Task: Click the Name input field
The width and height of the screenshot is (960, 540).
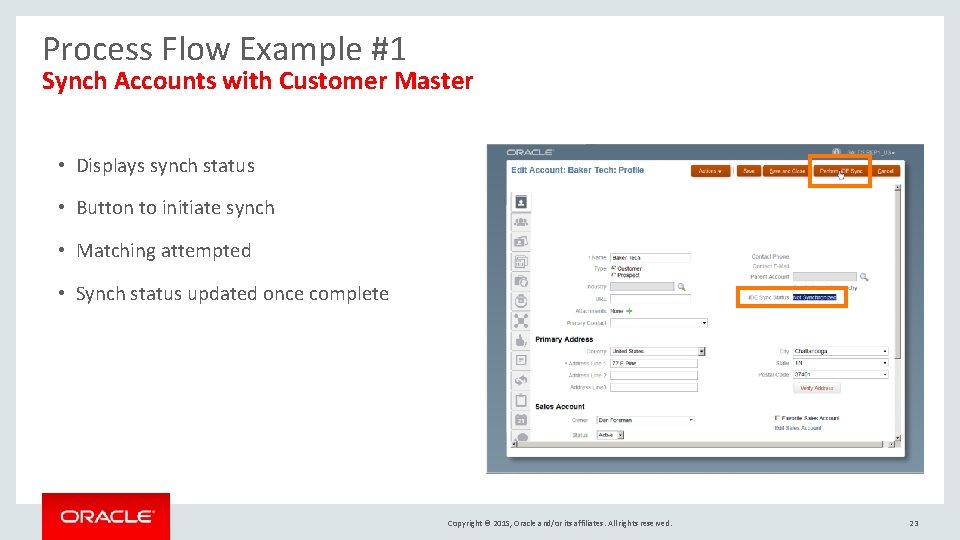Action: click(x=650, y=258)
